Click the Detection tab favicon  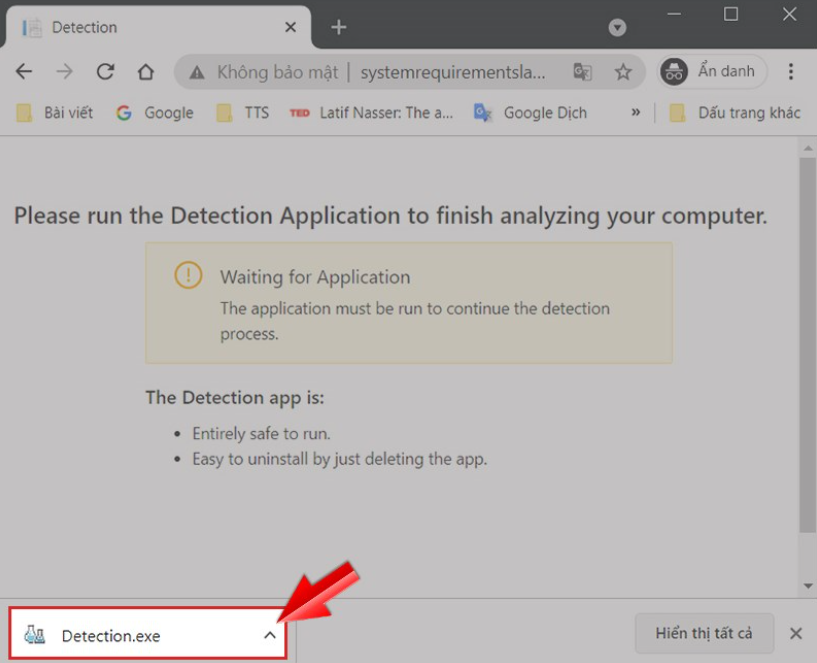coord(32,27)
